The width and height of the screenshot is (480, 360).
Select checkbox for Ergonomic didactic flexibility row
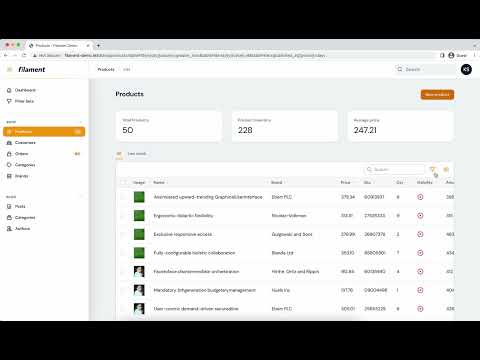[123, 216]
